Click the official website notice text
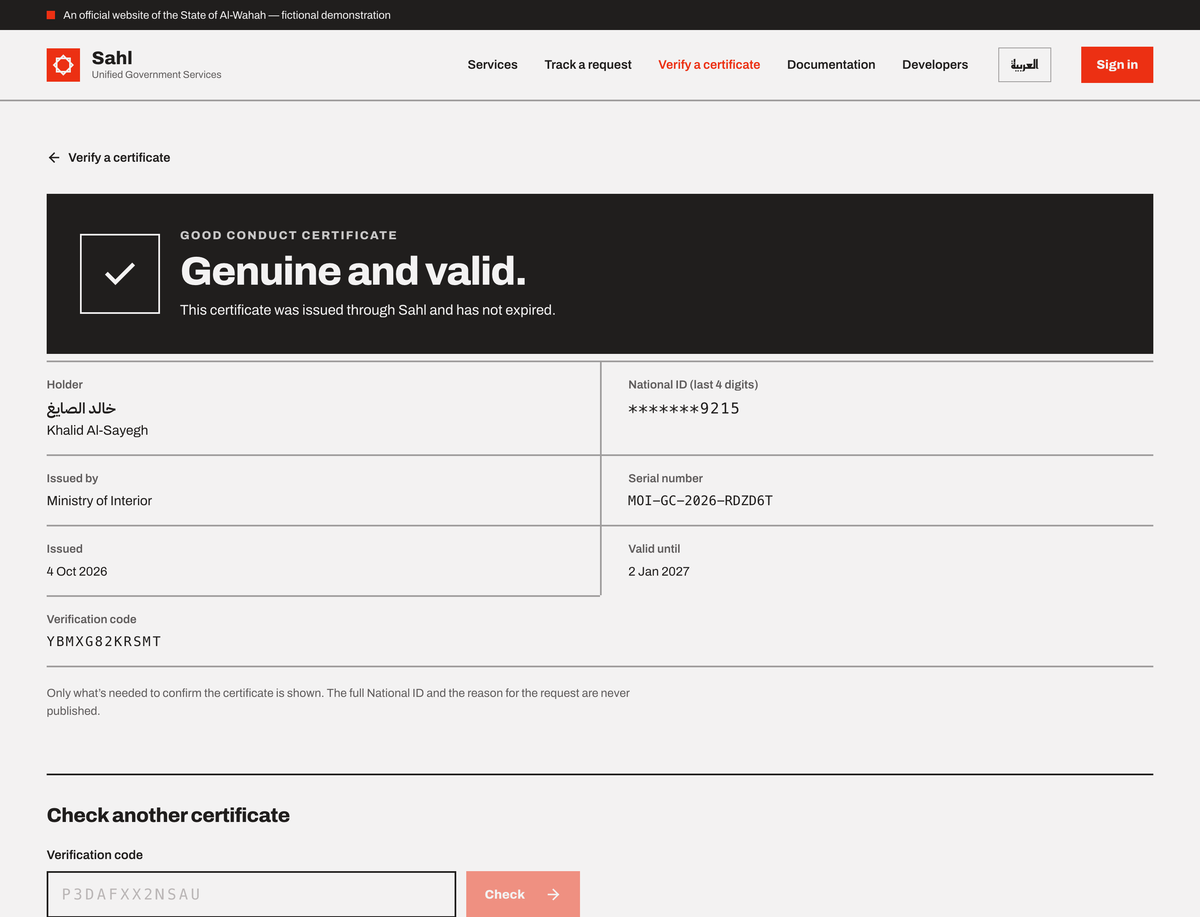 click(227, 15)
